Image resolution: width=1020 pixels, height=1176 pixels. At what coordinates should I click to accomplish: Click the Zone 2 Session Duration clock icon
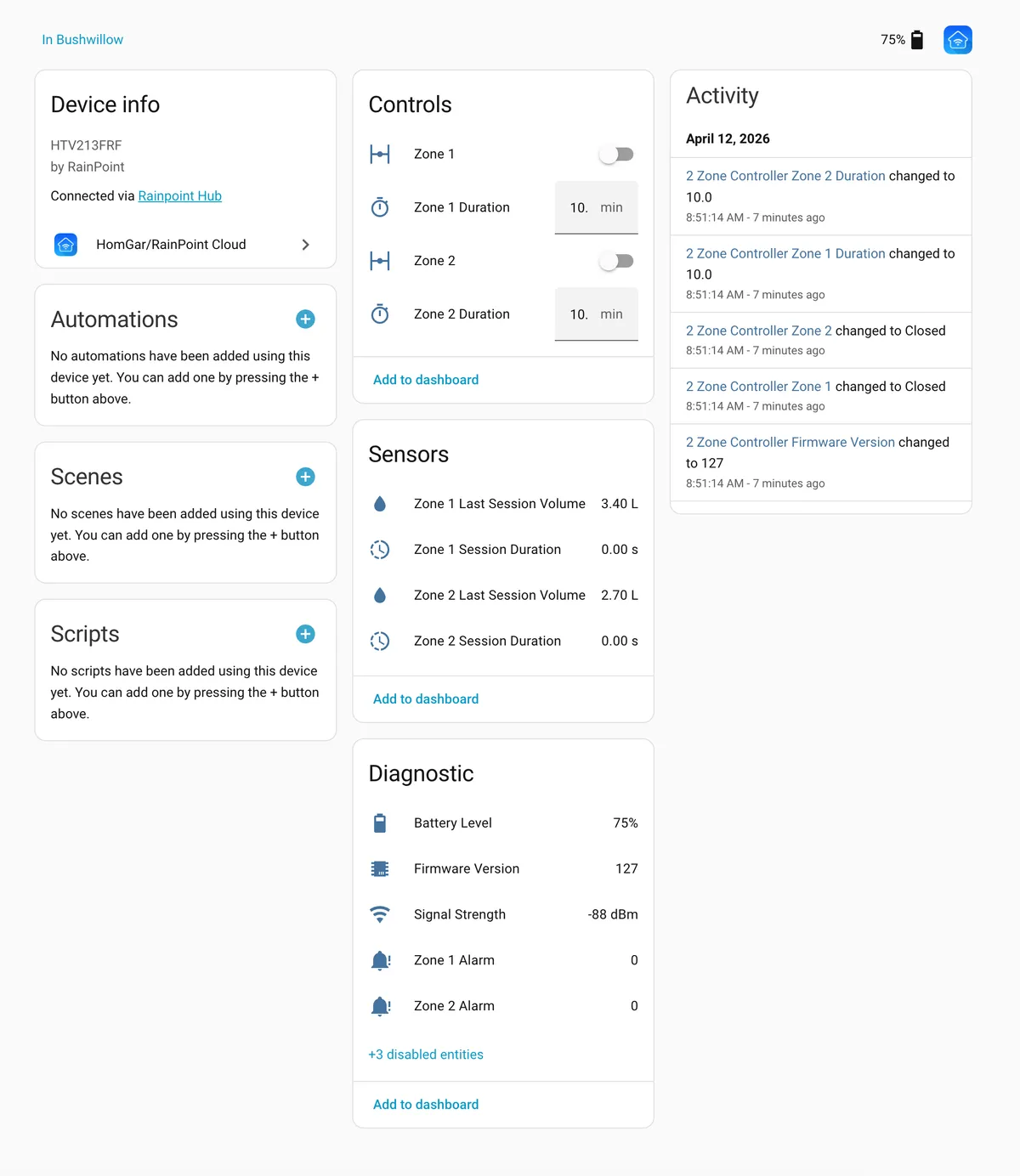tap(380, 642)
